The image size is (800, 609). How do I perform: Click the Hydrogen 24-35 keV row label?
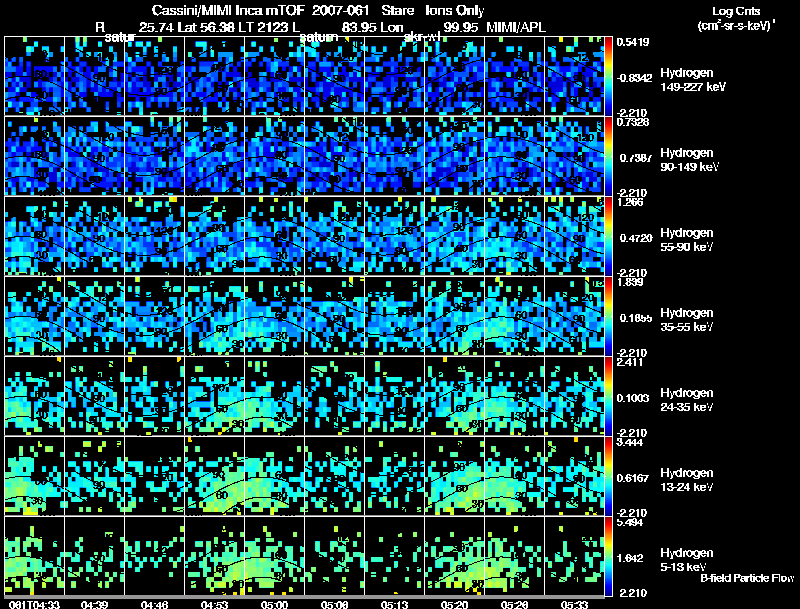tap(687, 400)
